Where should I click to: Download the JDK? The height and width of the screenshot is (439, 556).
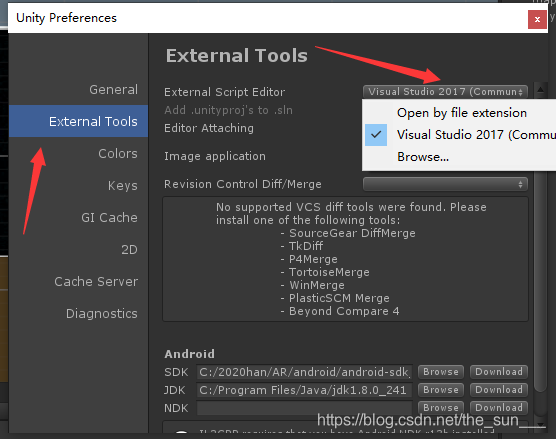[499, 390]
